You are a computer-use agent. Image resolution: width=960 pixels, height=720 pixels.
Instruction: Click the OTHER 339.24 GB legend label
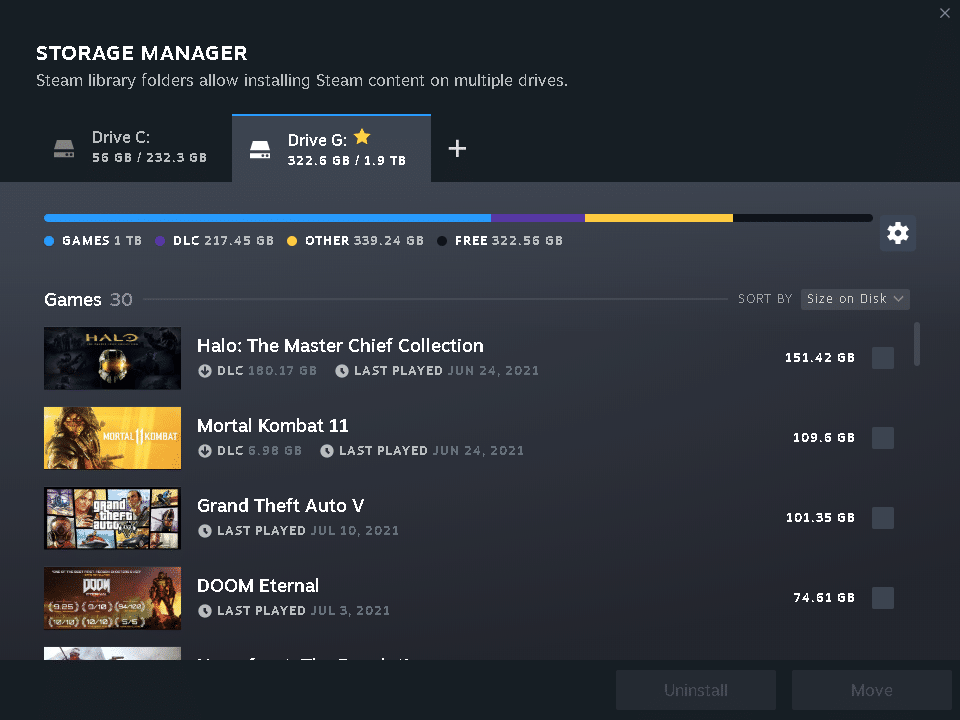click(x=364, y=241)
